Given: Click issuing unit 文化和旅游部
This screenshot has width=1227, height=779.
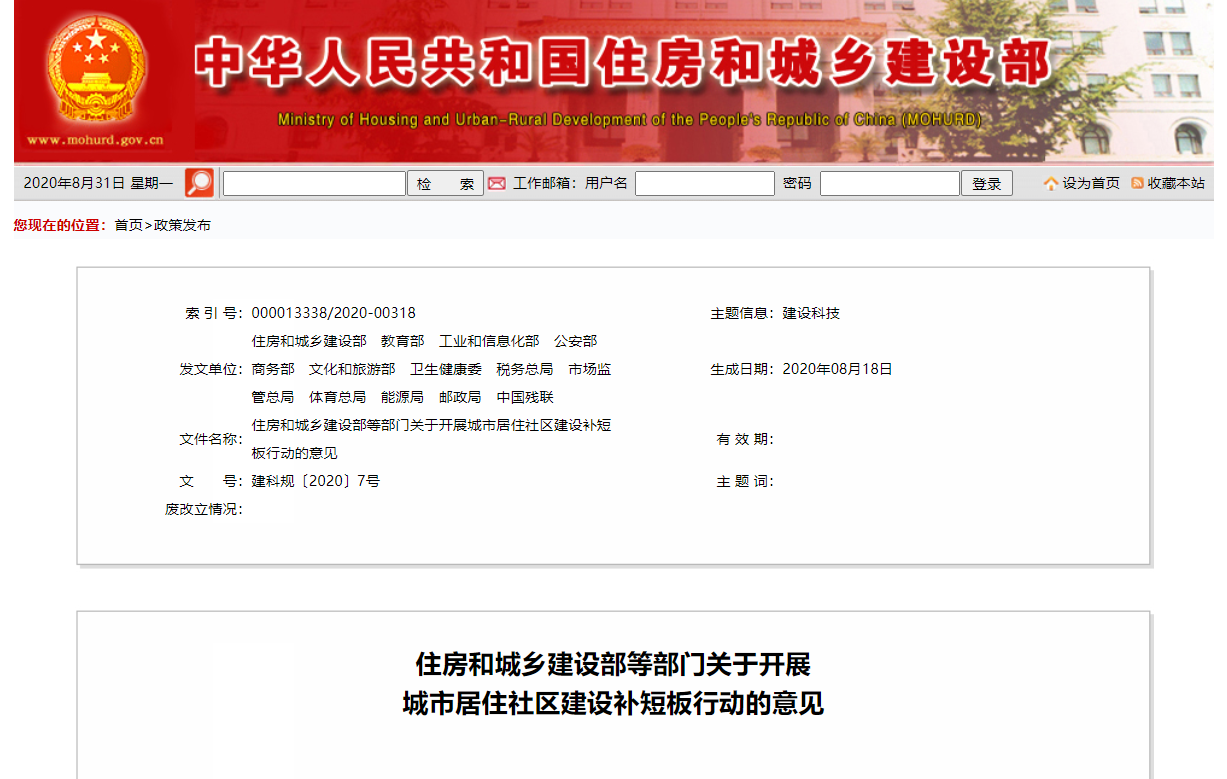Looking at the screenshot, I should (x=352, y=369).
